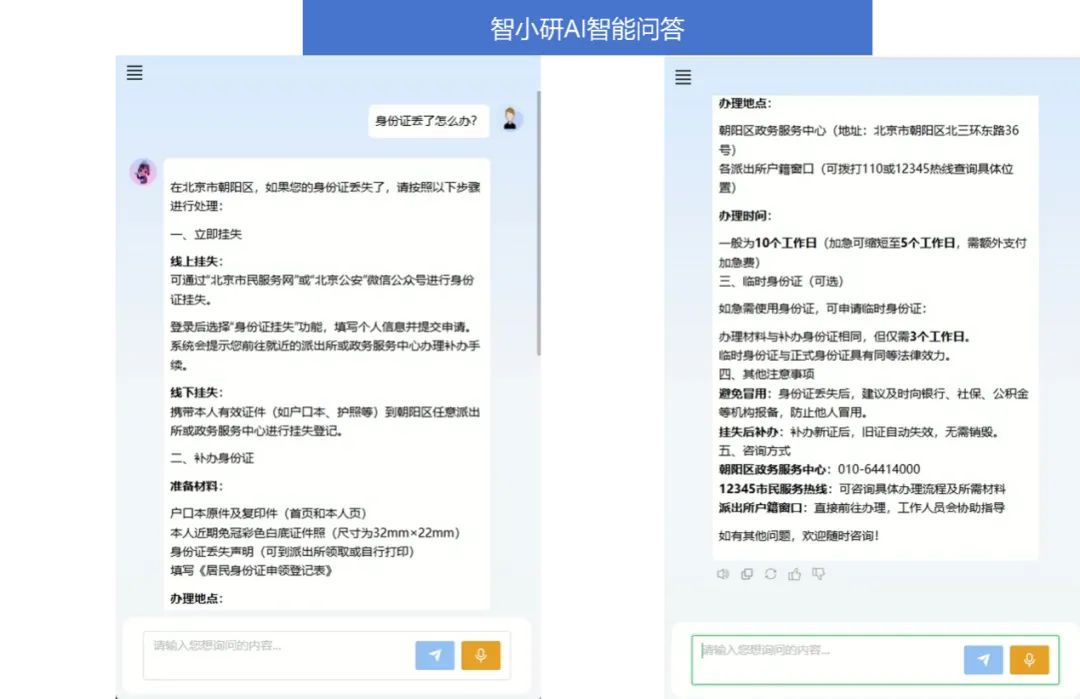Regenerate the AI response

pyautogui.click(x=771, y=574)
